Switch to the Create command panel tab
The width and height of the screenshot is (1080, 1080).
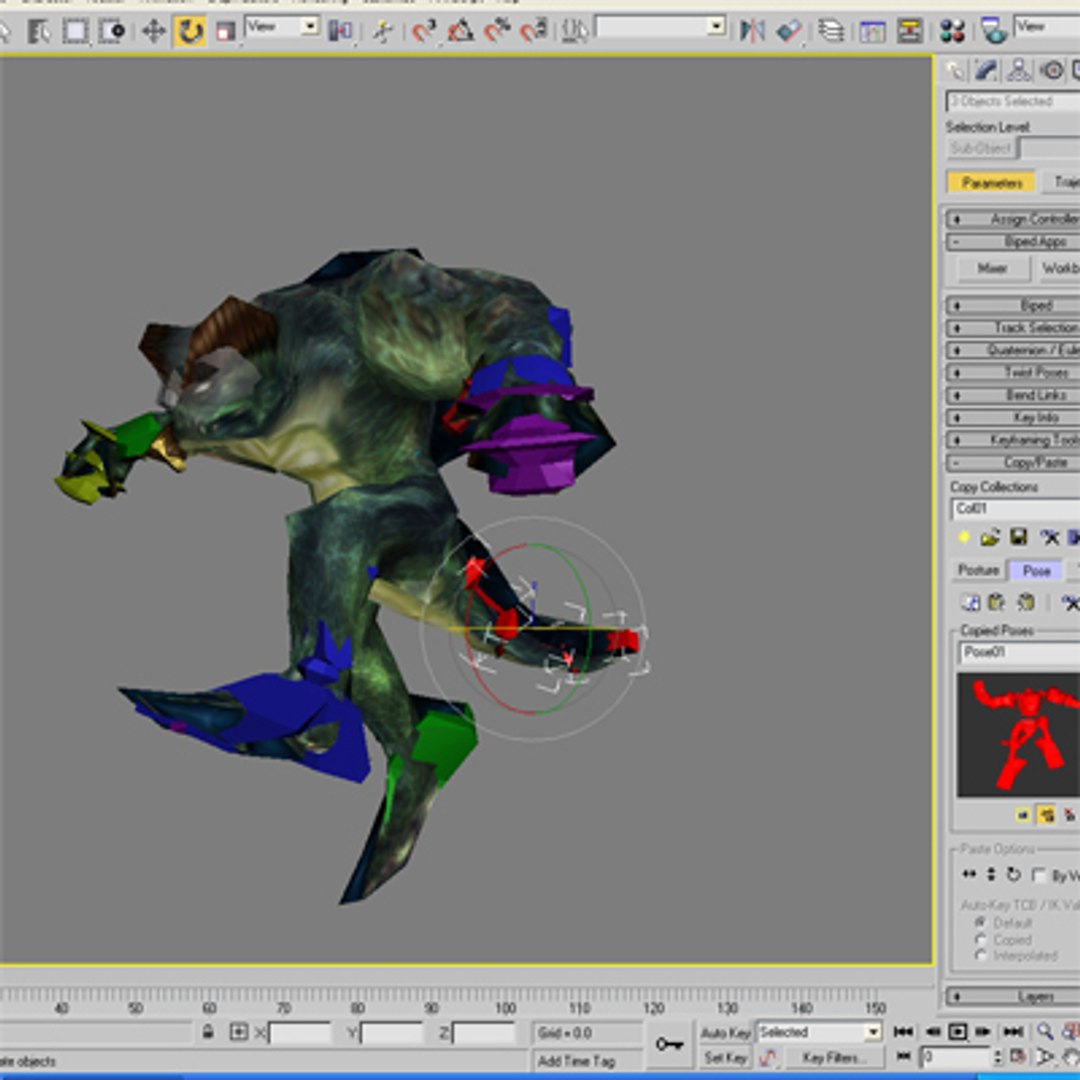(x=955, y=70)
